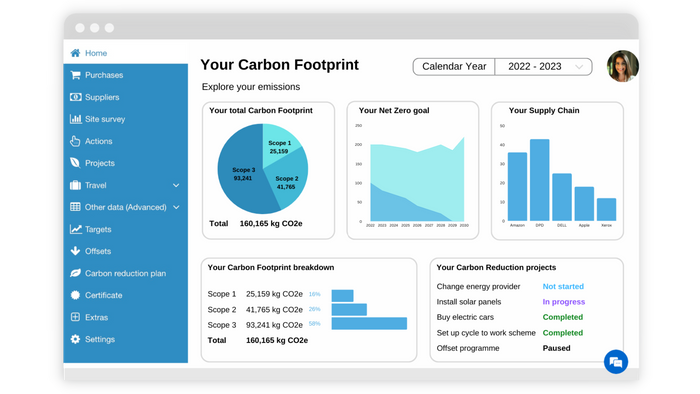Open the Settings gear icon

tap(75, 339)
